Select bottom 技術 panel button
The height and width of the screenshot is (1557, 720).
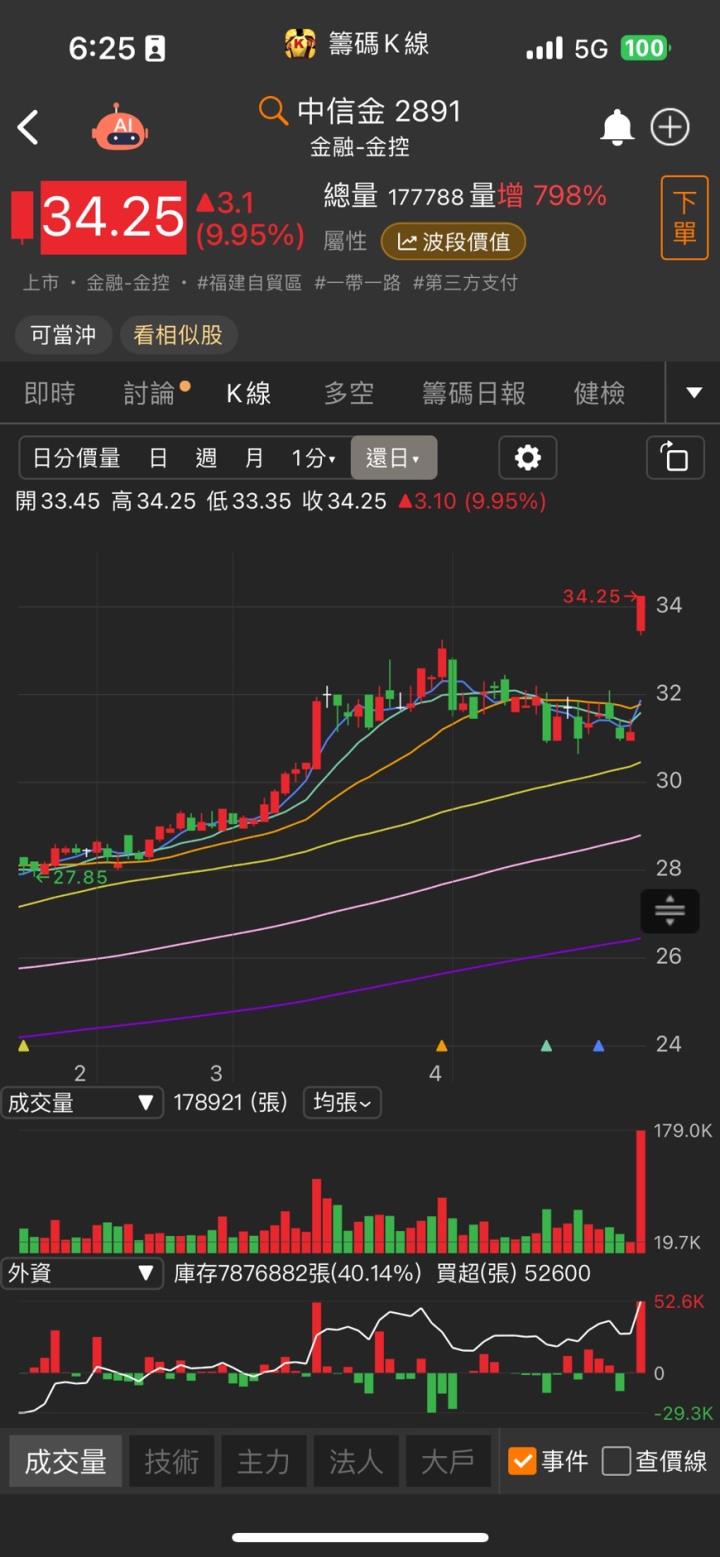tap(171, 1461)
